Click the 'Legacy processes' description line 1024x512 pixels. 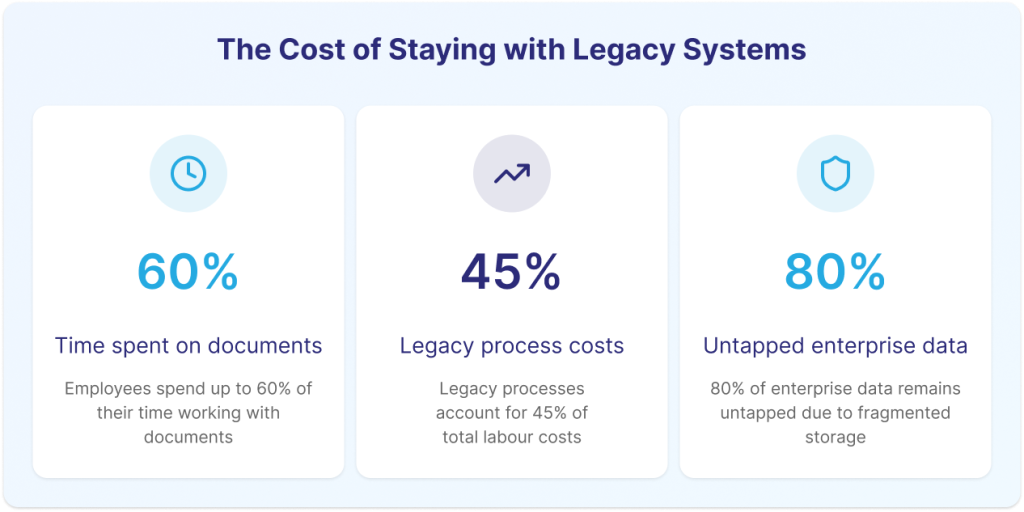(x=512, y=388)
